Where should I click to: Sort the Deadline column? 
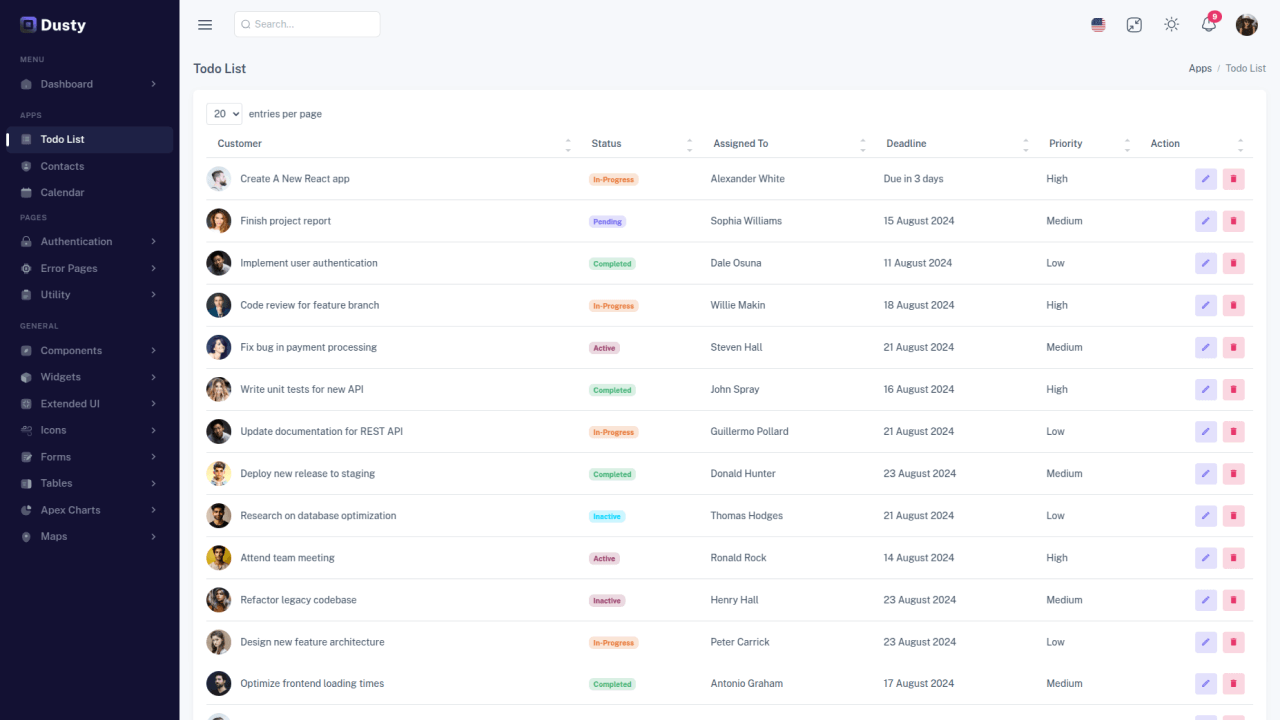coord(1026,143)
